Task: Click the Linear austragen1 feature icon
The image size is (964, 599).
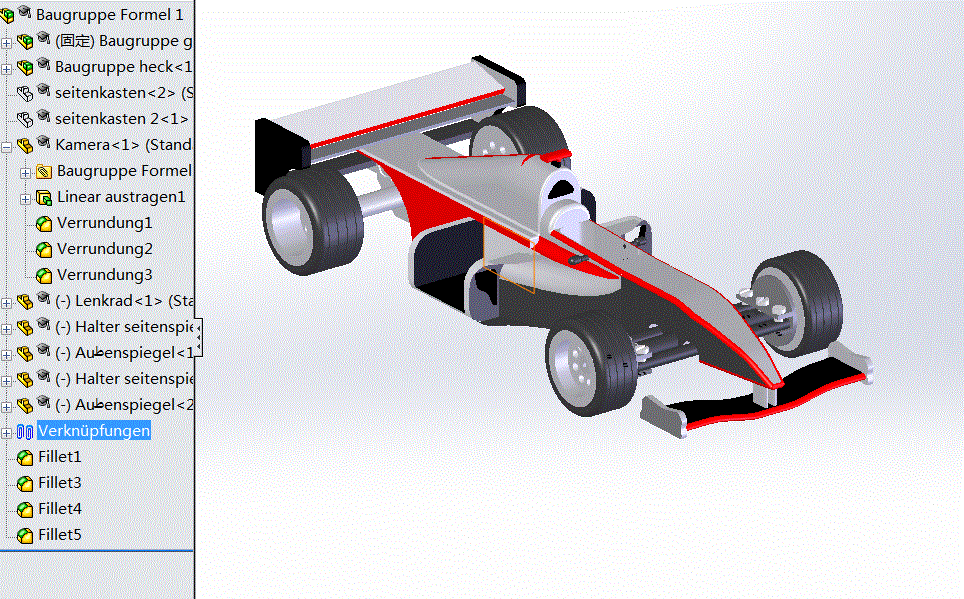Action: 42,196
